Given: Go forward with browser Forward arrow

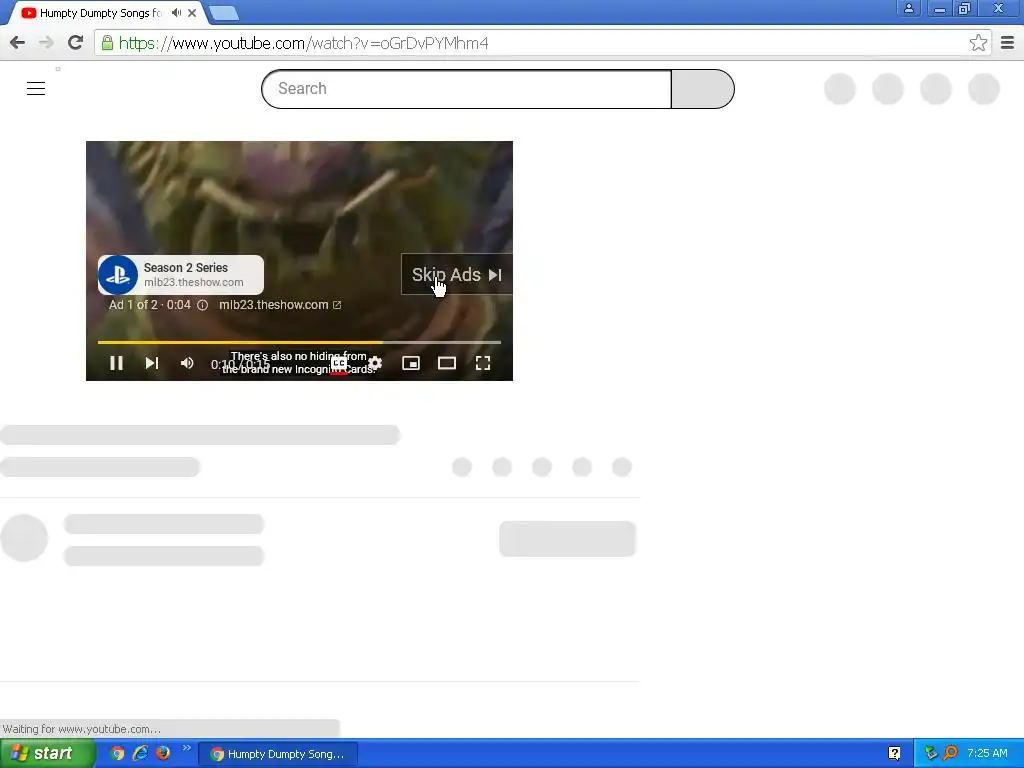Looking at the screenshot, I should [x=46, y=43].
